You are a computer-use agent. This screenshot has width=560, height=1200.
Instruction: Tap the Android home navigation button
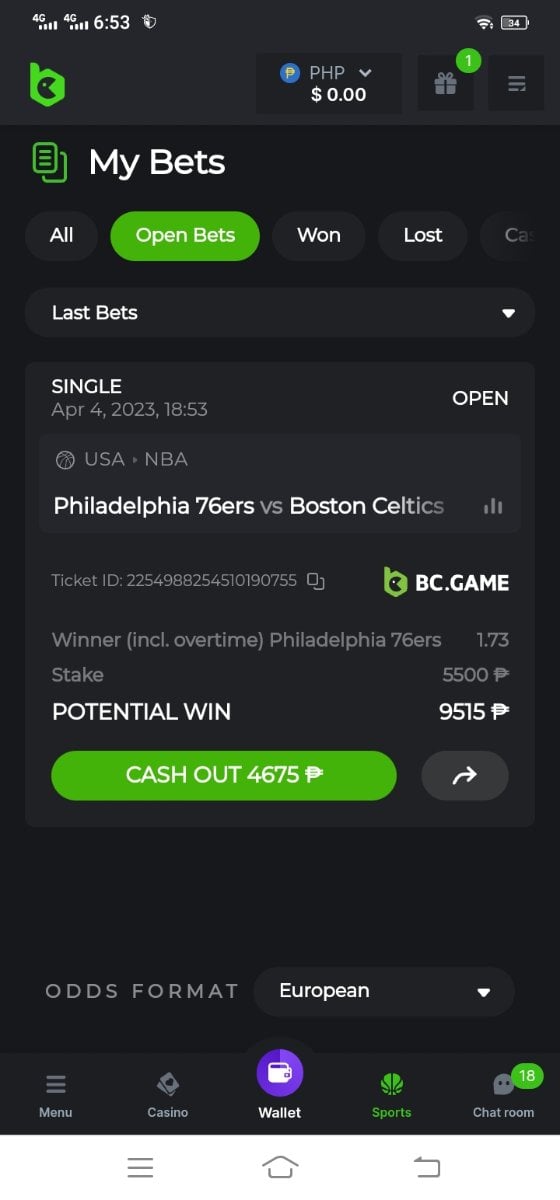click(x=280, y=1167)
